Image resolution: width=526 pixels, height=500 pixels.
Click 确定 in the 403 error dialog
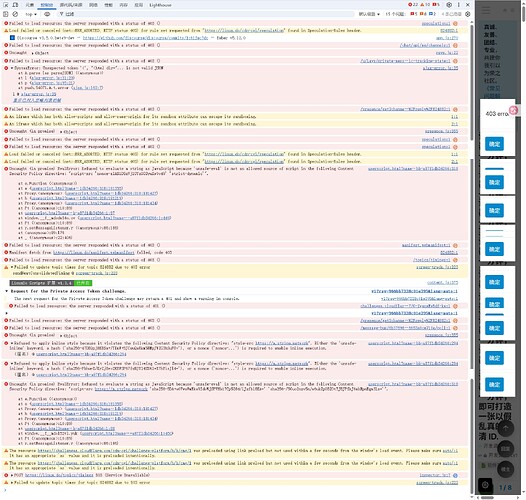(x=494, y=144)
